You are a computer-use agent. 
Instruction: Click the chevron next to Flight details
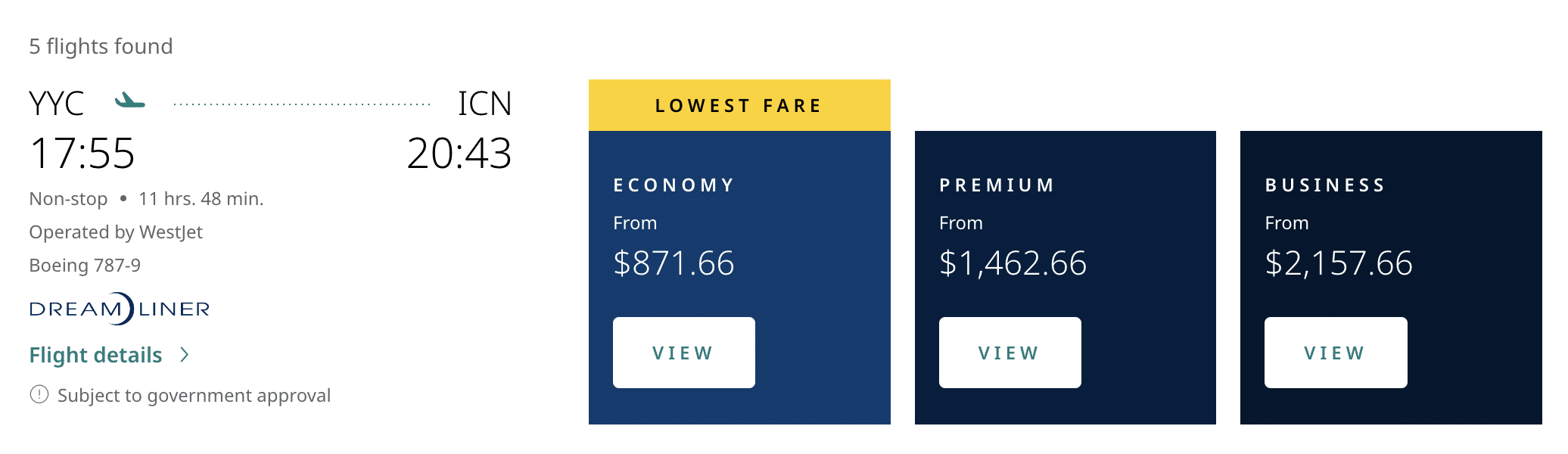coord(186,354)
